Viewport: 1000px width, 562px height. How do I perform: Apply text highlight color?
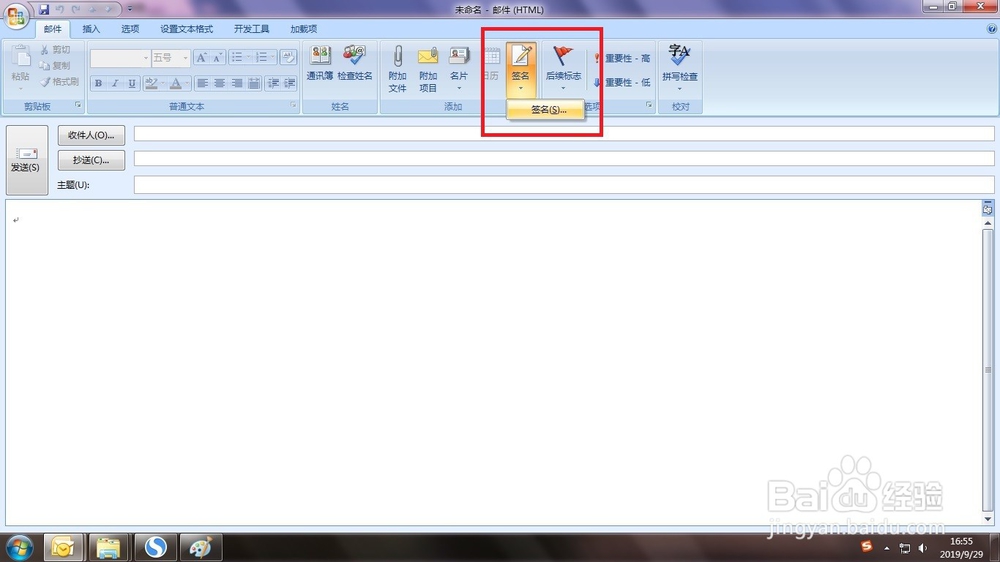point(152,83)
